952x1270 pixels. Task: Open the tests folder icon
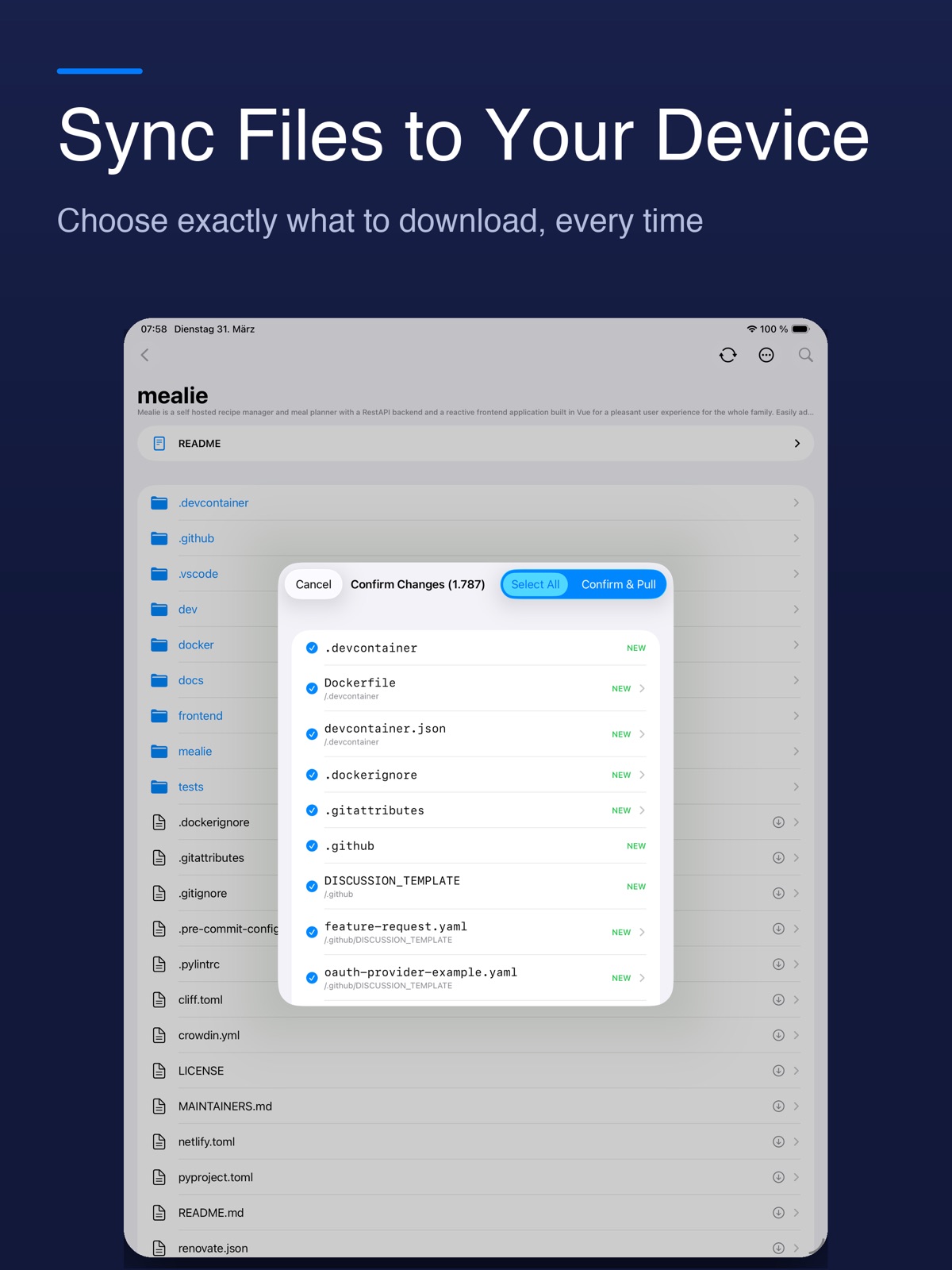159,787
